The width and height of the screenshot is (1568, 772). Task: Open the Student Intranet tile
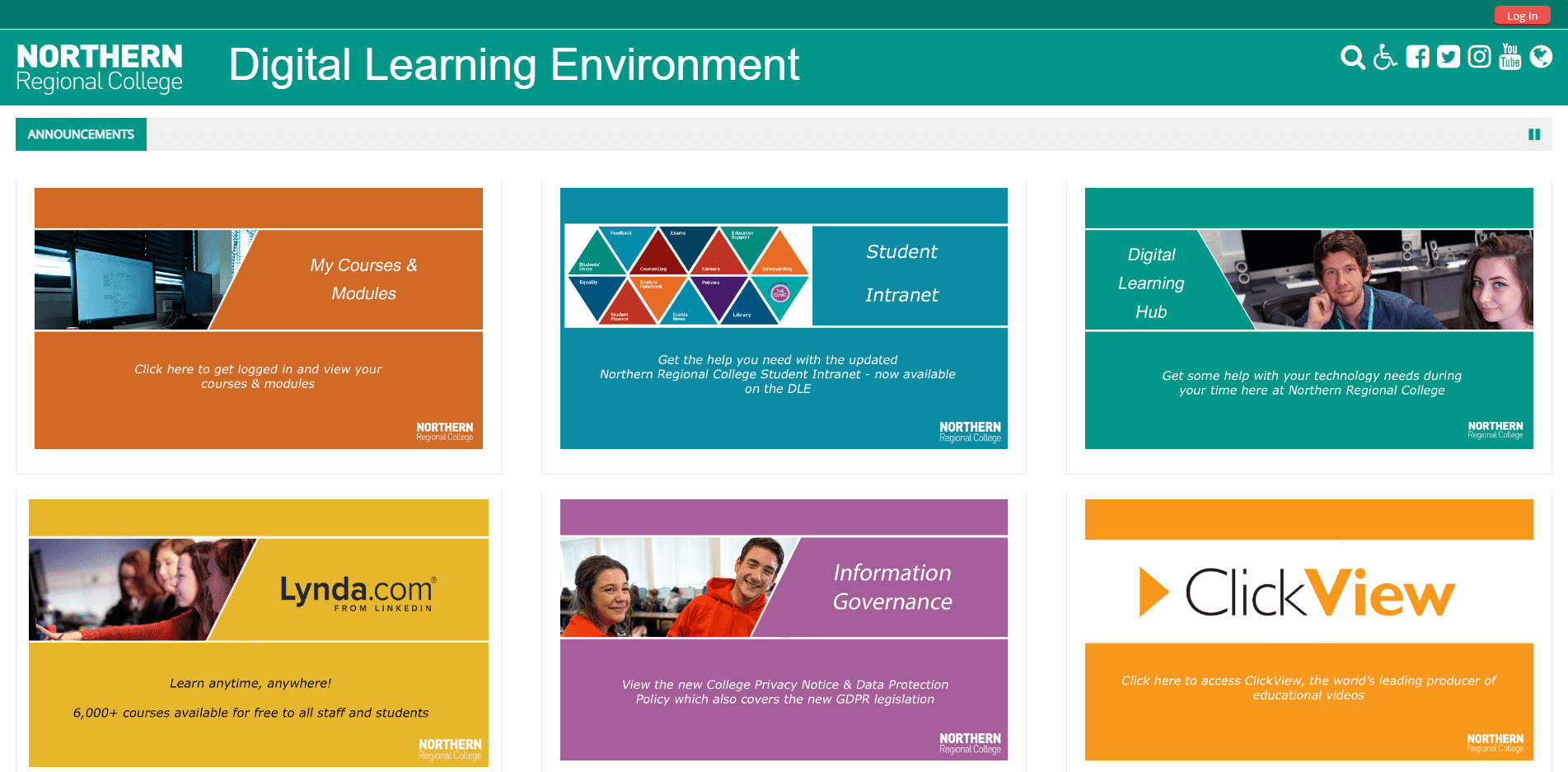tap(784, 318)
